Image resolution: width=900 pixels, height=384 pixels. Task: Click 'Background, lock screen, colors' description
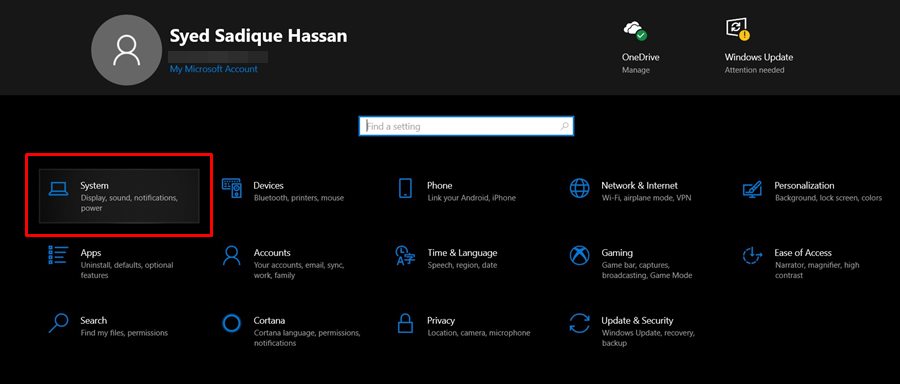click(x=828, y=198)
